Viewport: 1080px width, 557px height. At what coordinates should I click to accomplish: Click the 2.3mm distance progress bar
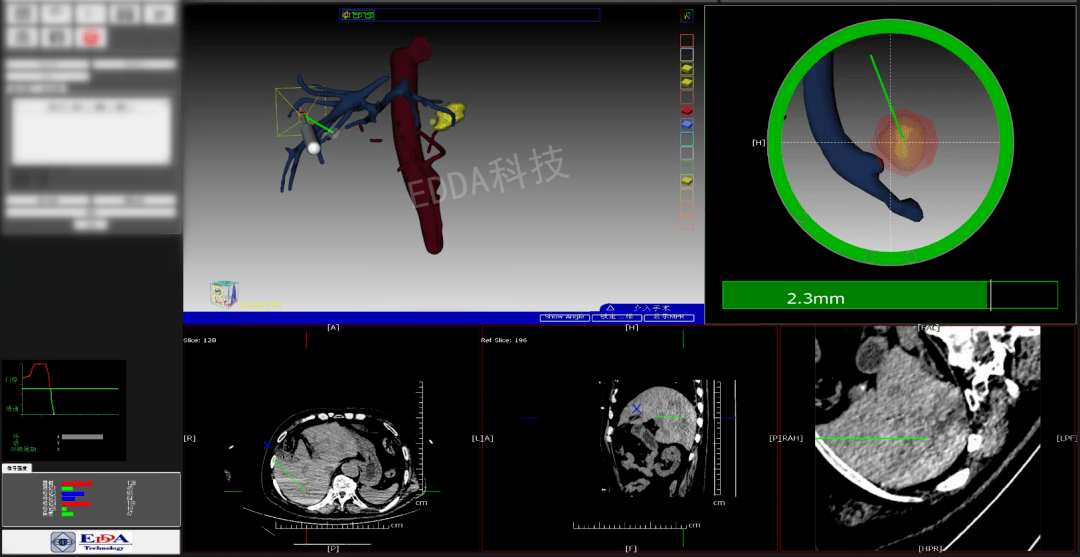pyautogui.click(x=889, y=295)
